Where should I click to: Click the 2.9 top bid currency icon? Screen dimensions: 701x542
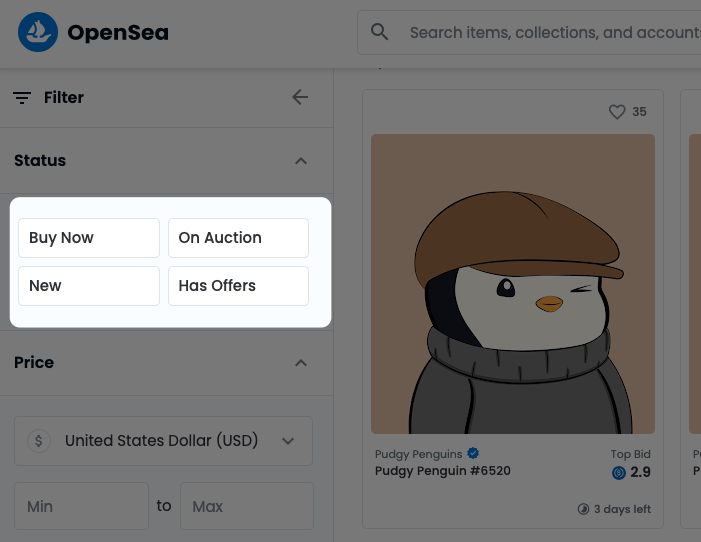tap(619, 473)
